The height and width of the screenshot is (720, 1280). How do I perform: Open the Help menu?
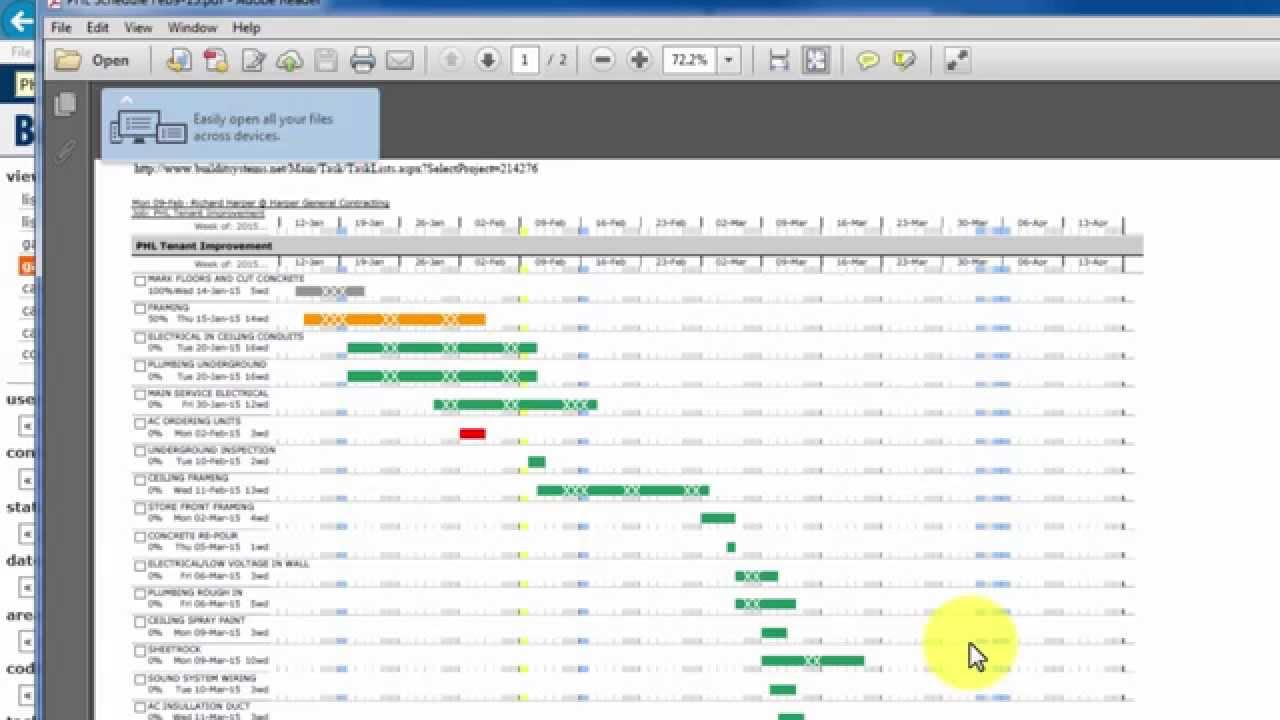246,28
